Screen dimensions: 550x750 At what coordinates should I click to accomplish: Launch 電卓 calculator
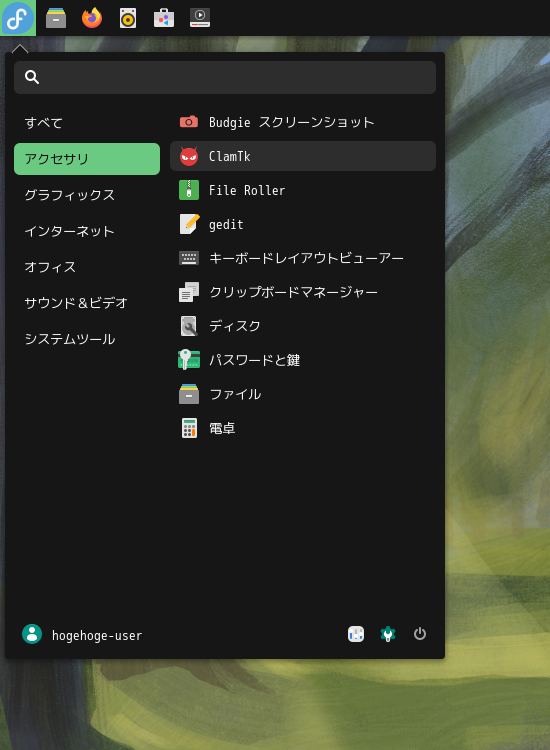(303, 428)
